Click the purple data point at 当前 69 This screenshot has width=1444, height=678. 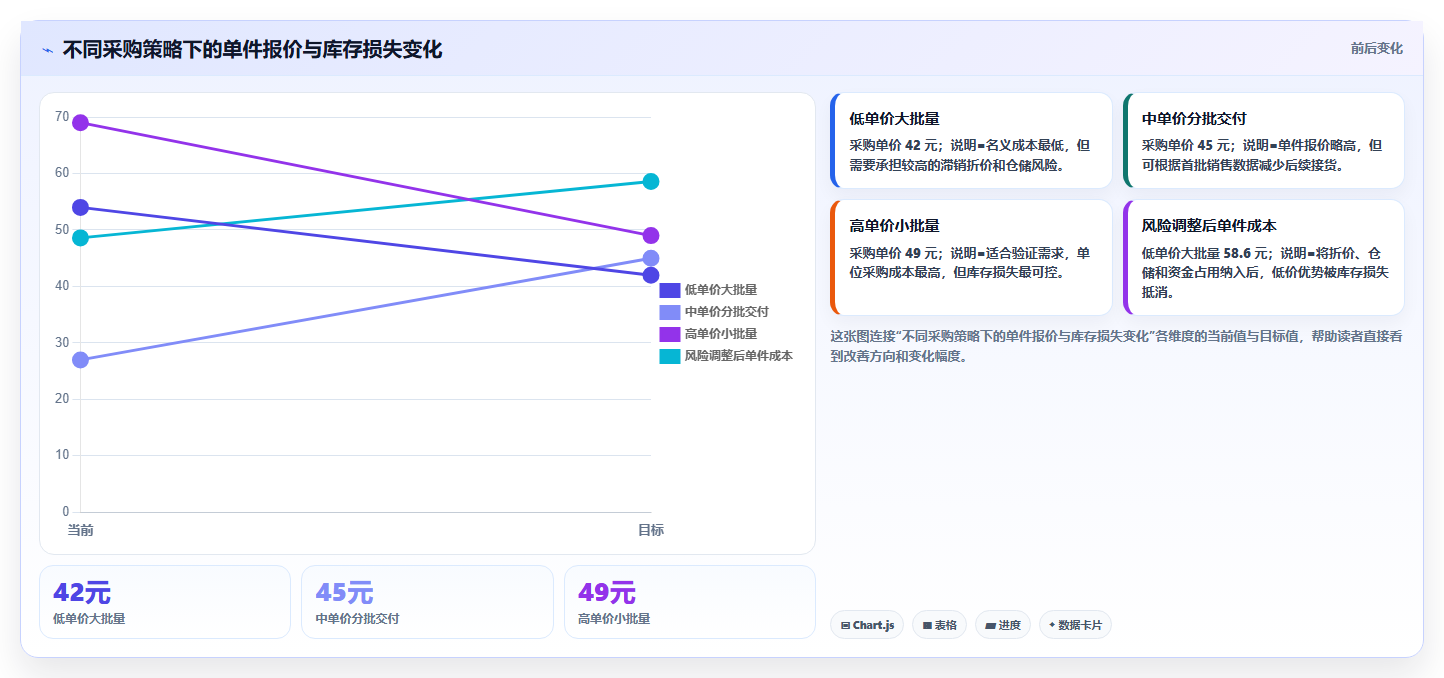pos(80,123)
